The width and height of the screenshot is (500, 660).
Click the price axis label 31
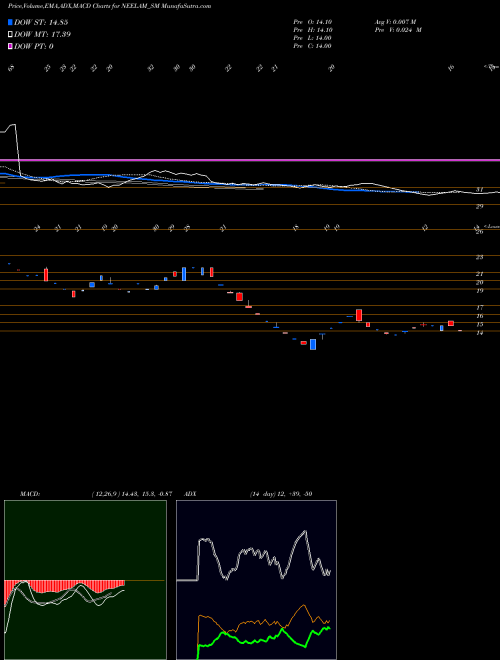tap(479, 190)
